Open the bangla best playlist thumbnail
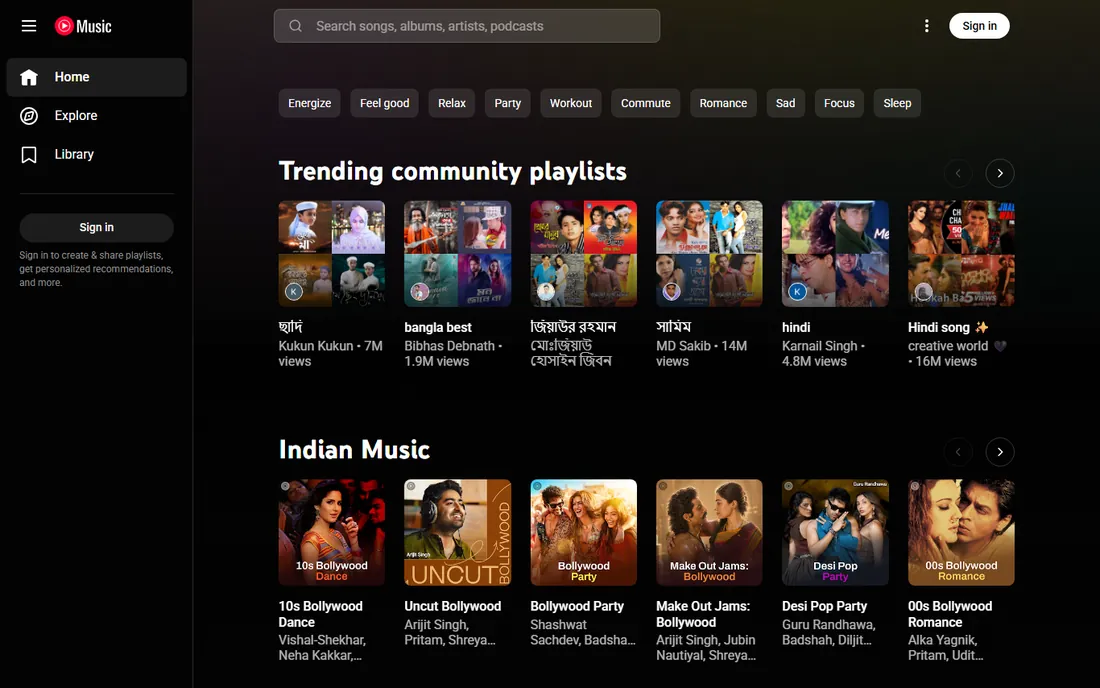 (x=457, y=254)
